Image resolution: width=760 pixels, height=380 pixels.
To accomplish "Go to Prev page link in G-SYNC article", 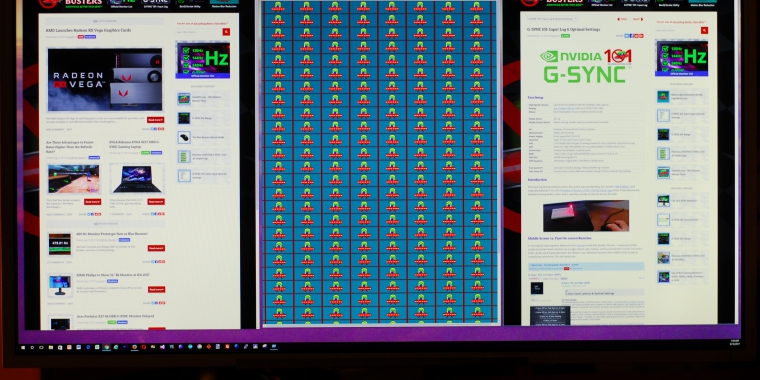I will coord(622,19).
